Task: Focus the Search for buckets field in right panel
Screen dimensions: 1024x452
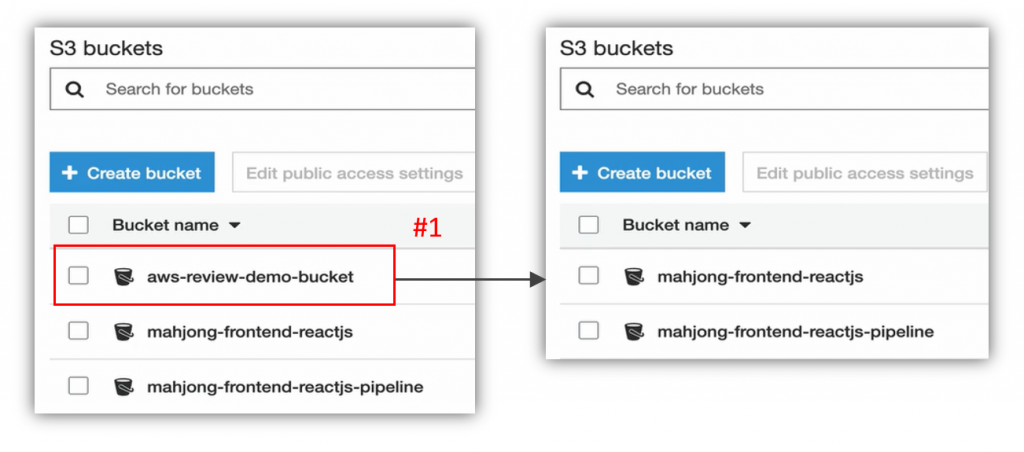Action: (790, 89)
